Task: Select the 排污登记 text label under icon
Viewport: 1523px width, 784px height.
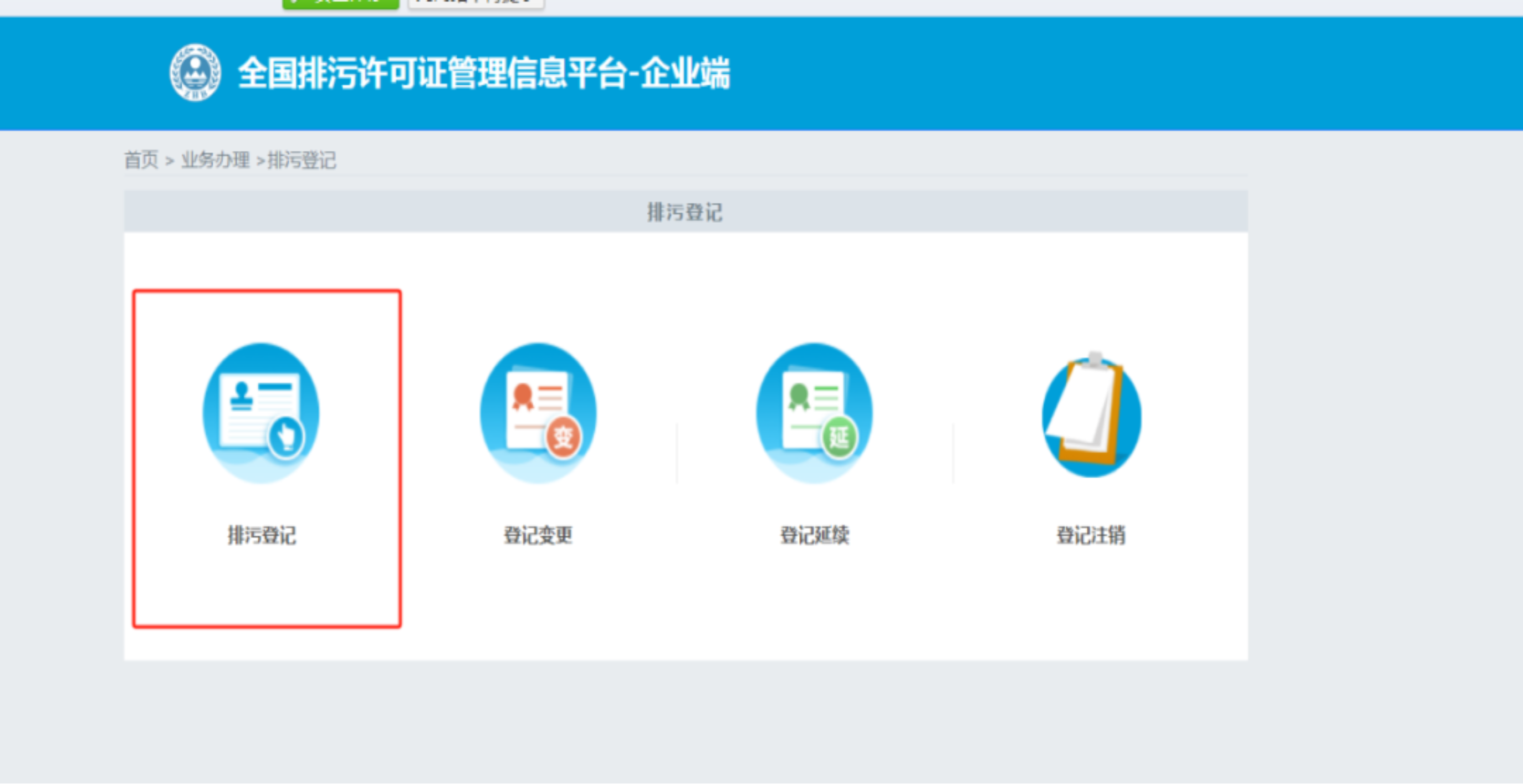Action: (262, 535)
